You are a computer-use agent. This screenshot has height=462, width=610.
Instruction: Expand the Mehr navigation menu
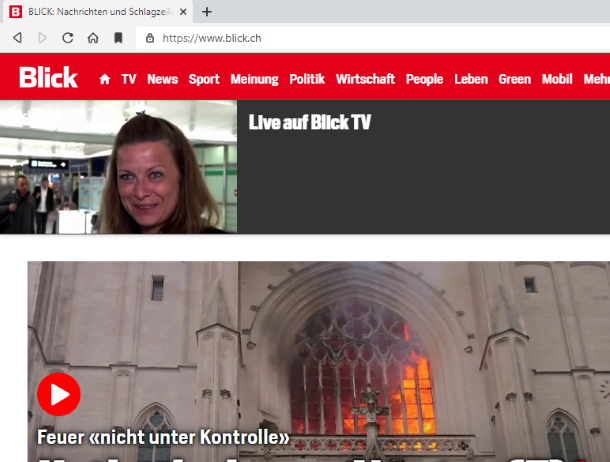pyautogui.click(x=597, y=79)
